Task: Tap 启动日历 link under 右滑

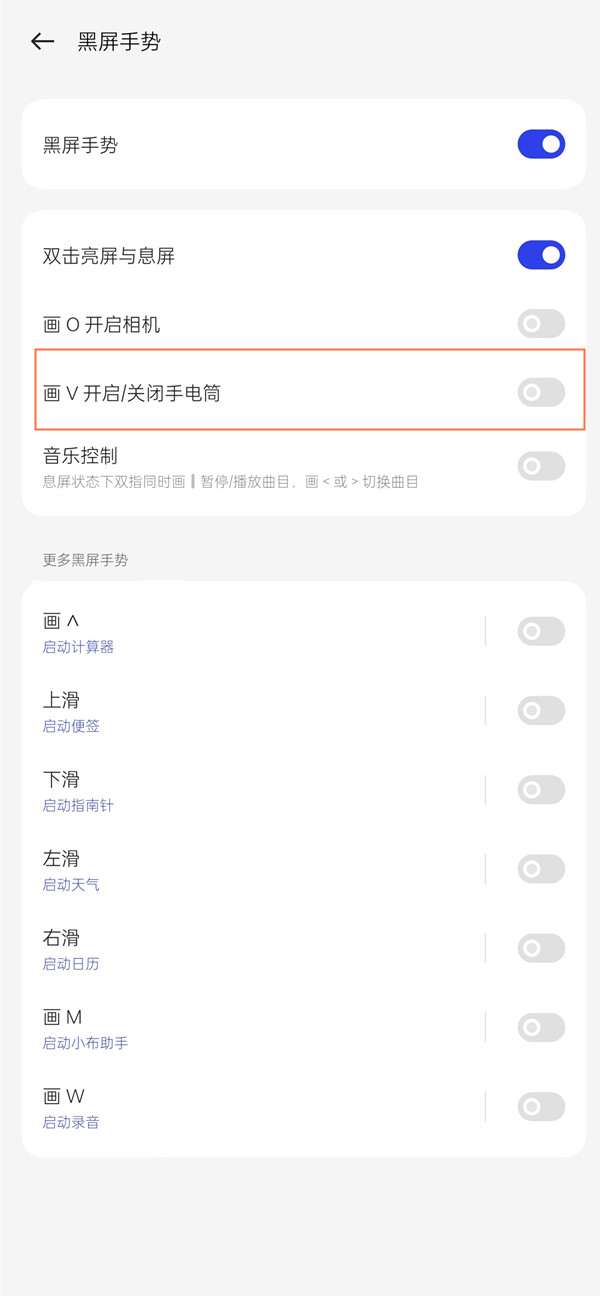Action: click(x=71, y=964)
